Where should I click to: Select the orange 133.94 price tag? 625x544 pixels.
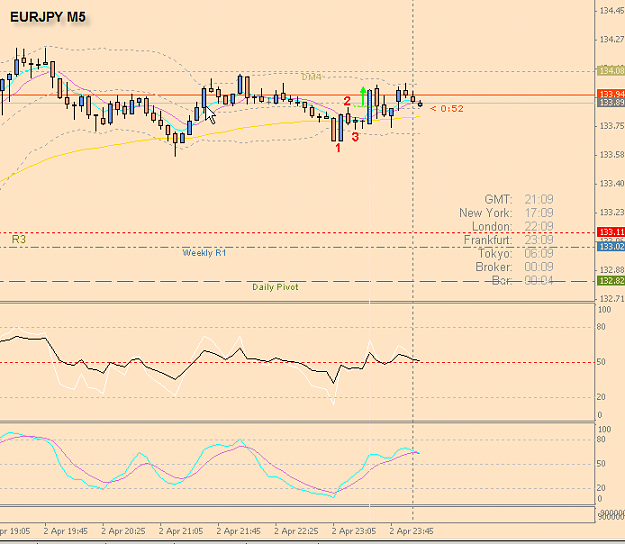pos(611,94)
